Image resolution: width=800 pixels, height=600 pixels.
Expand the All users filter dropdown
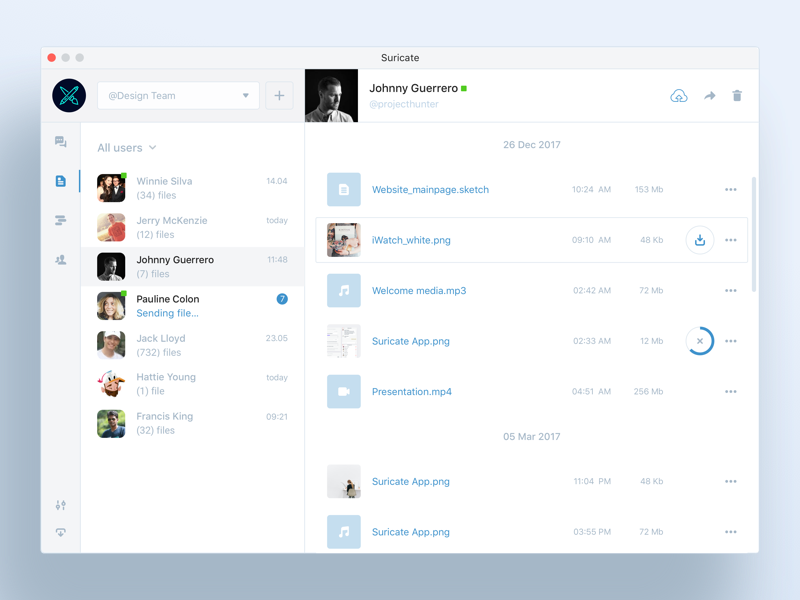127,148
